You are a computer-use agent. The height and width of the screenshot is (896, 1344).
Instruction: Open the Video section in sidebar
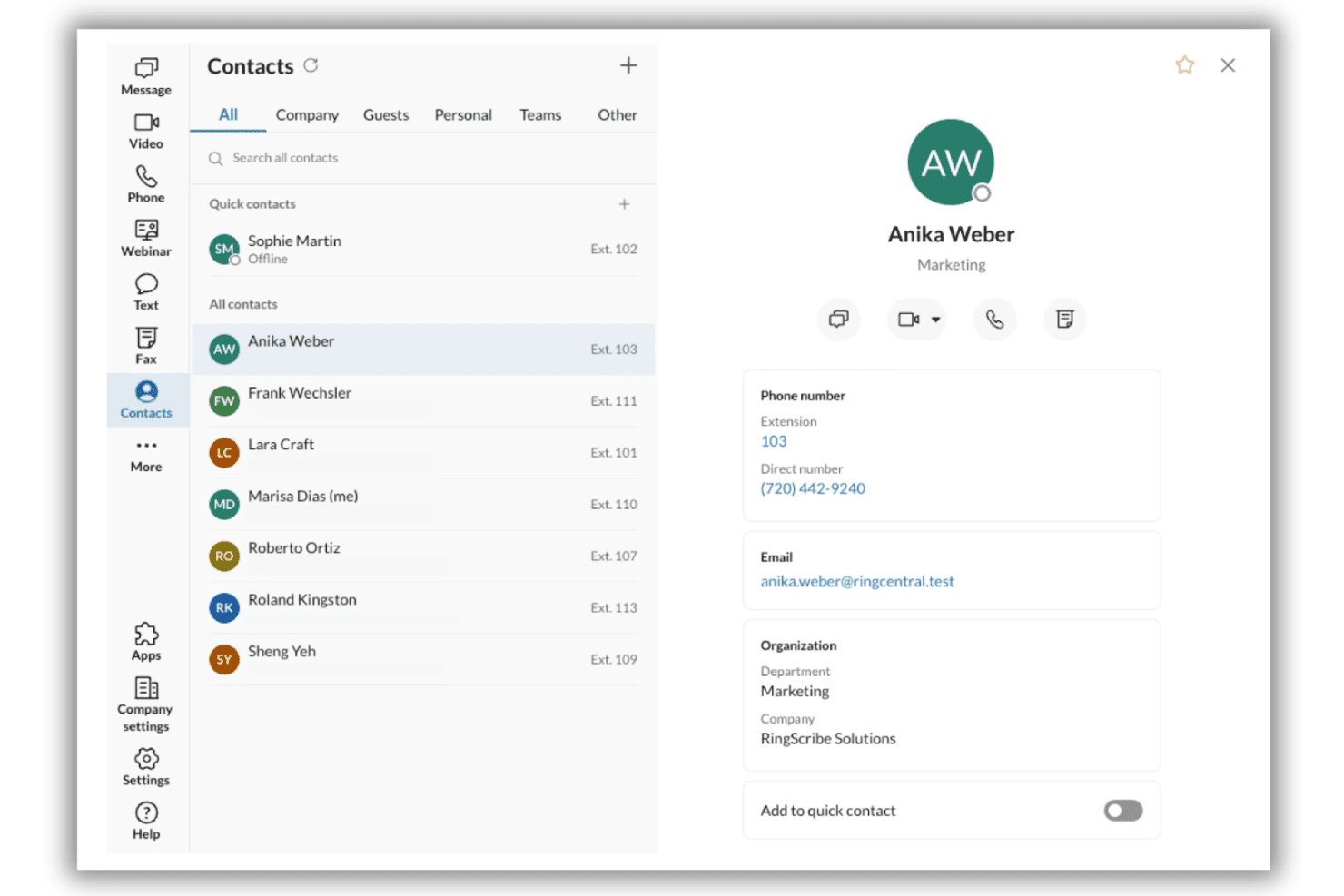point(146,131)
